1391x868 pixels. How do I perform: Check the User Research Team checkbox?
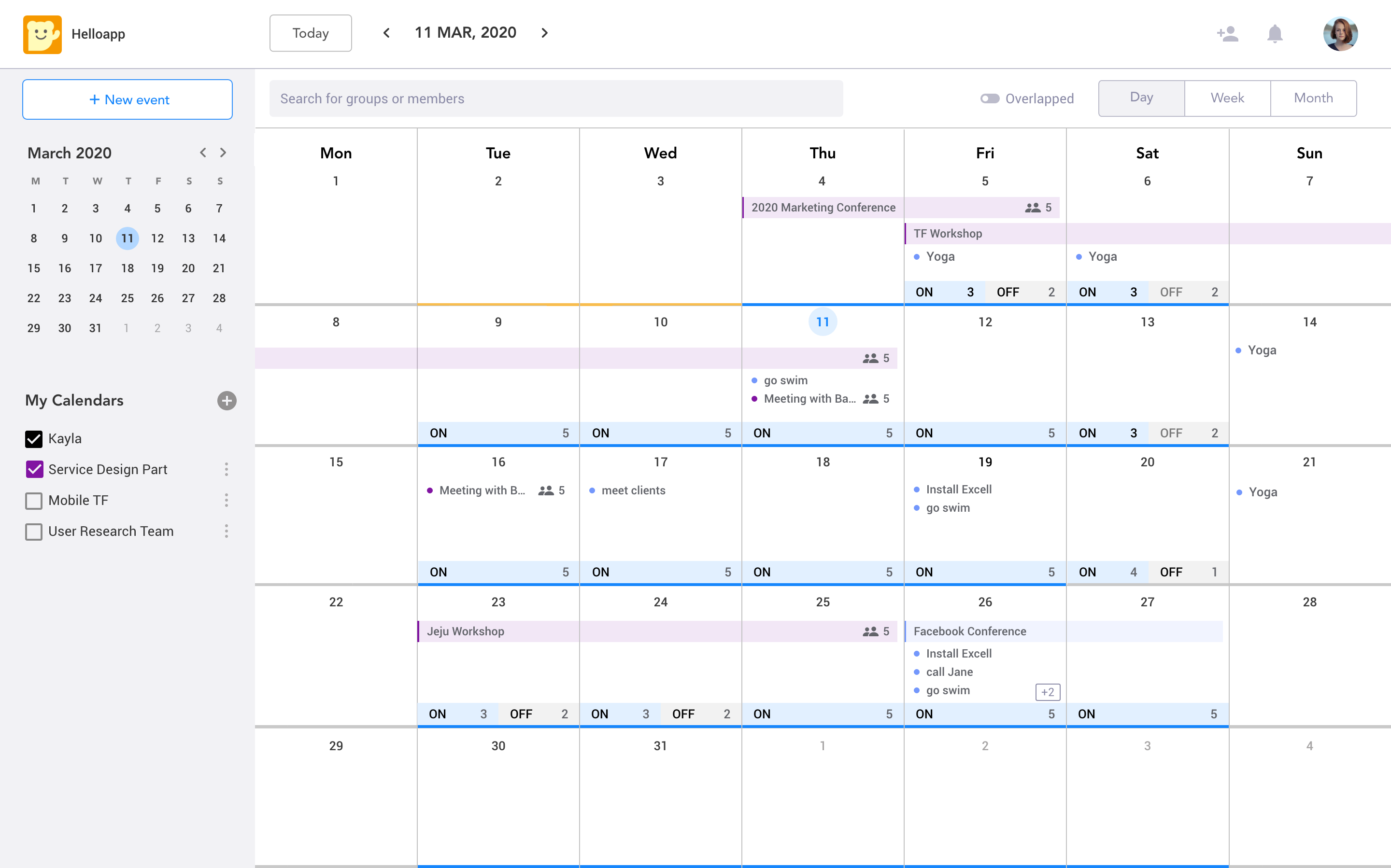coord(34,532)
